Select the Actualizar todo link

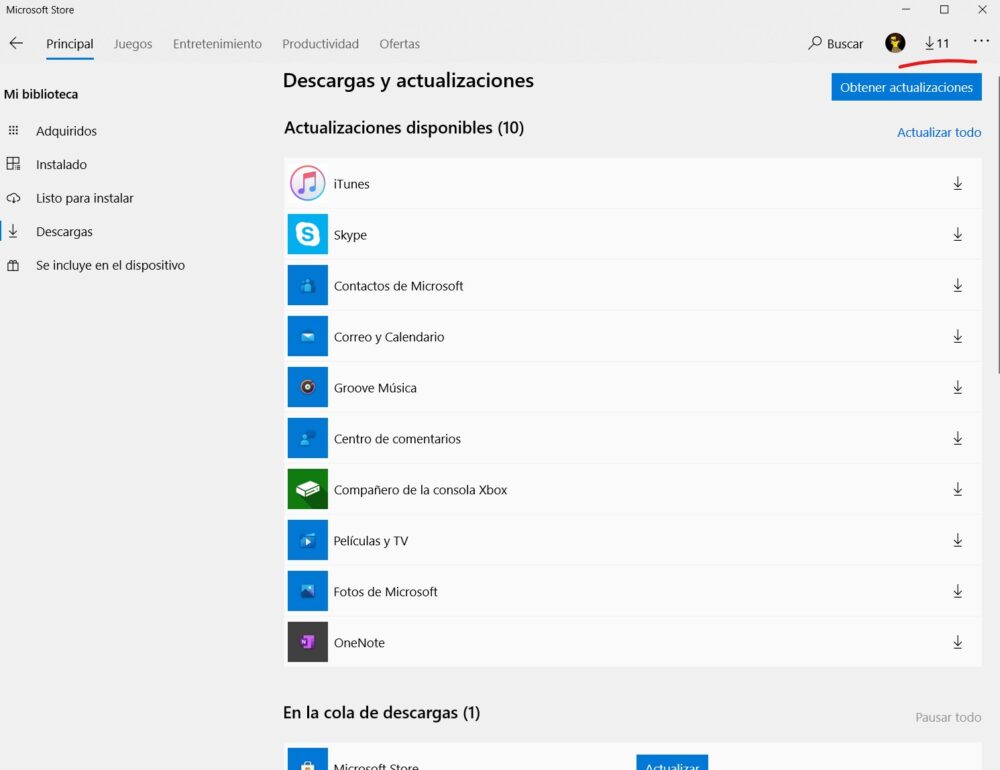tap(938, 132)
